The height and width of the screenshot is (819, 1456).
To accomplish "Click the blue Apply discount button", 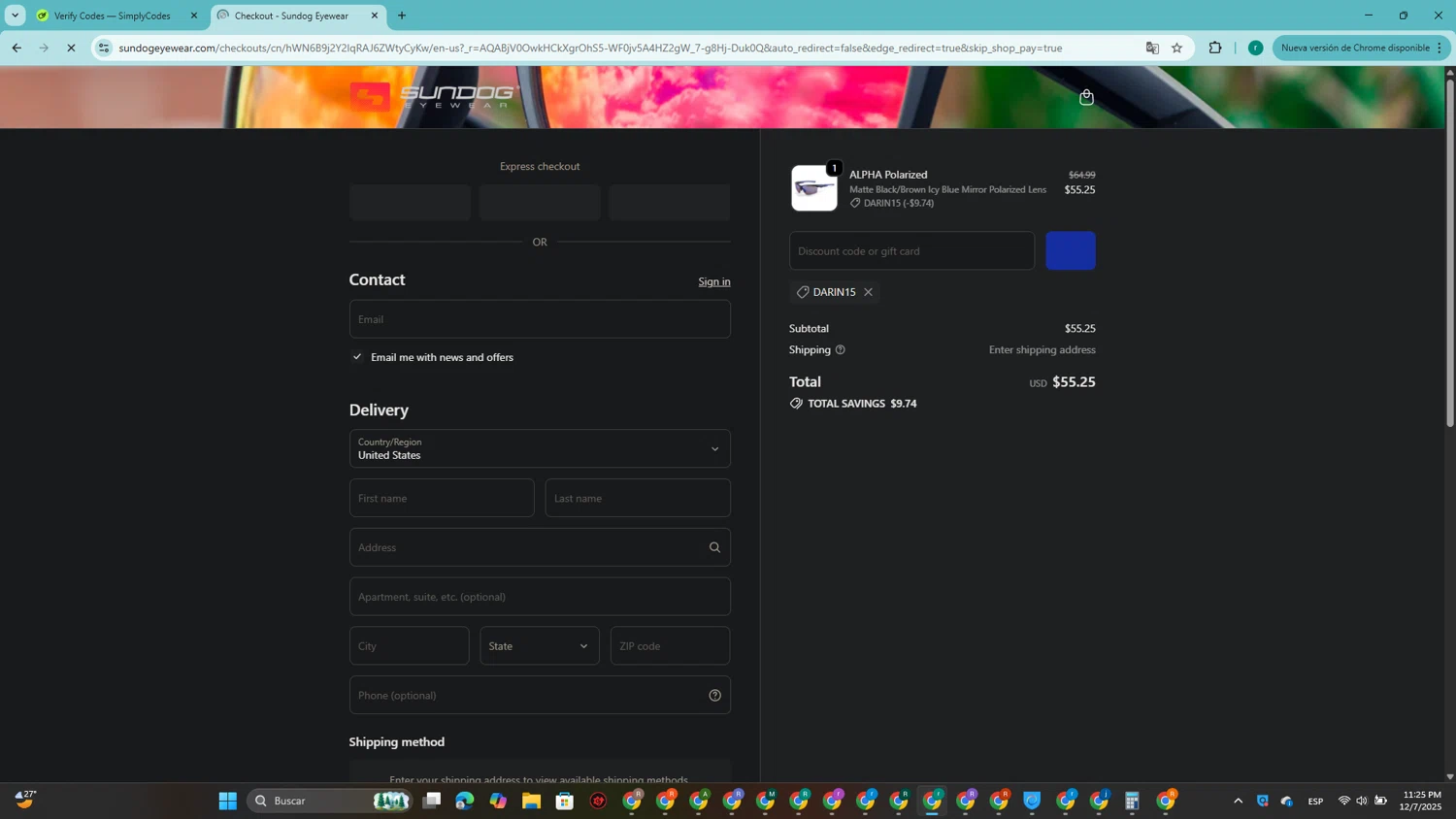I will [1071, 250].
